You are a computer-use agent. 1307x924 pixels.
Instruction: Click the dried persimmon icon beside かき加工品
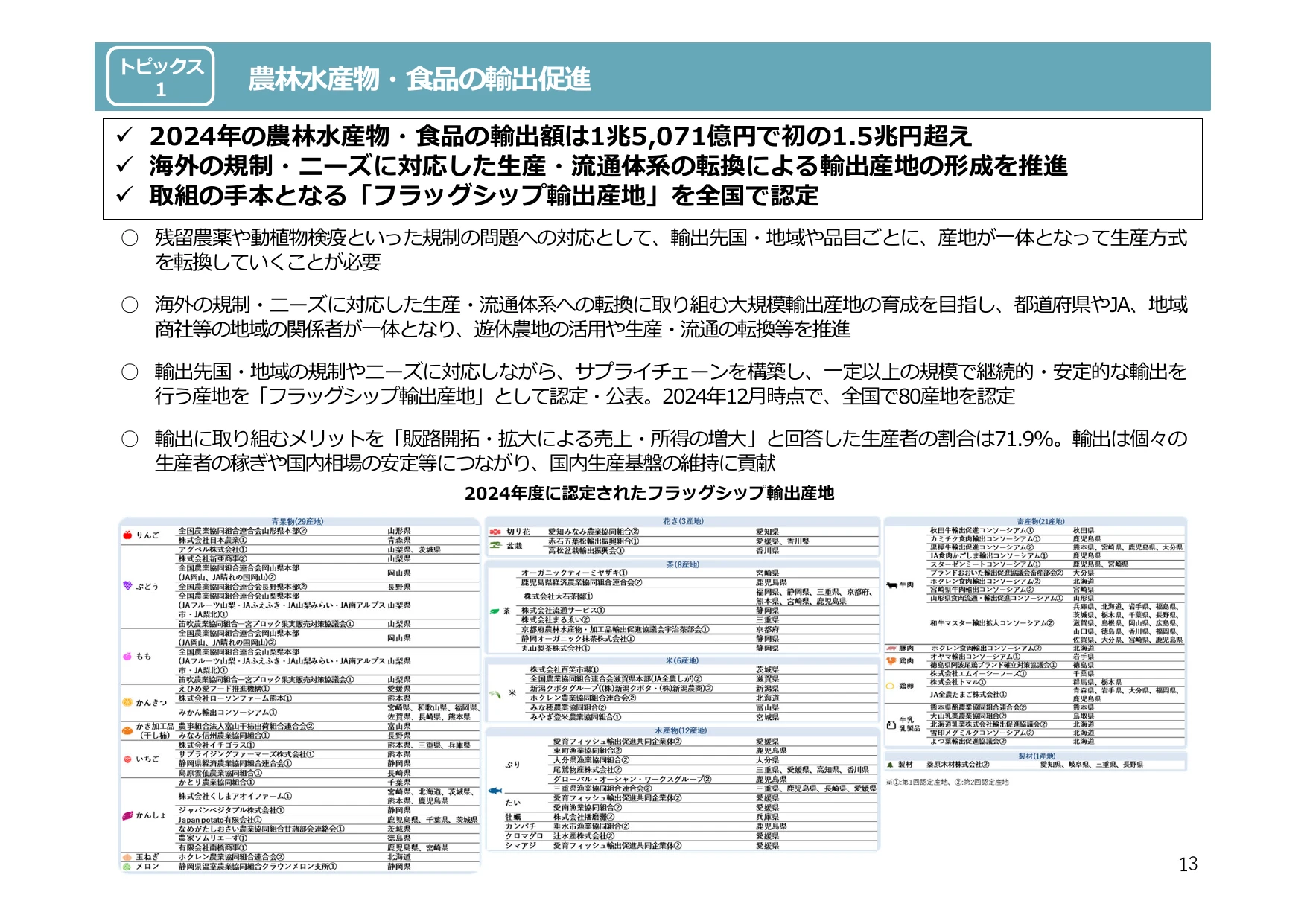(x=127, y=731)
